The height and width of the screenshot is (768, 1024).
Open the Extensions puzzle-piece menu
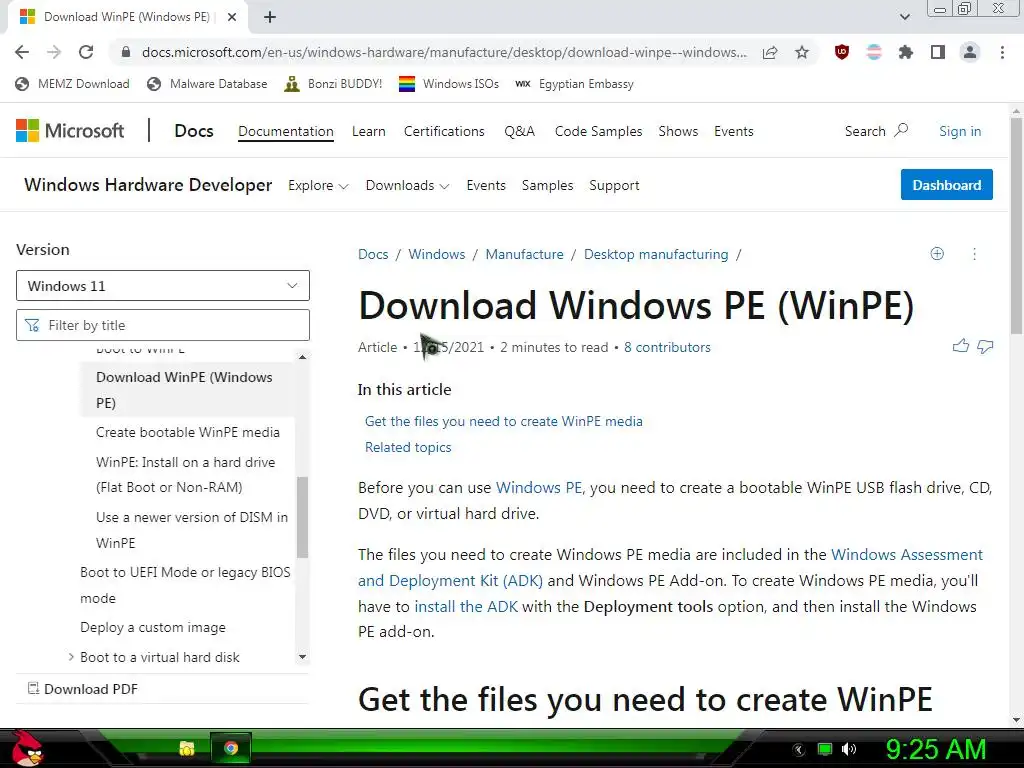coord(905,52)
